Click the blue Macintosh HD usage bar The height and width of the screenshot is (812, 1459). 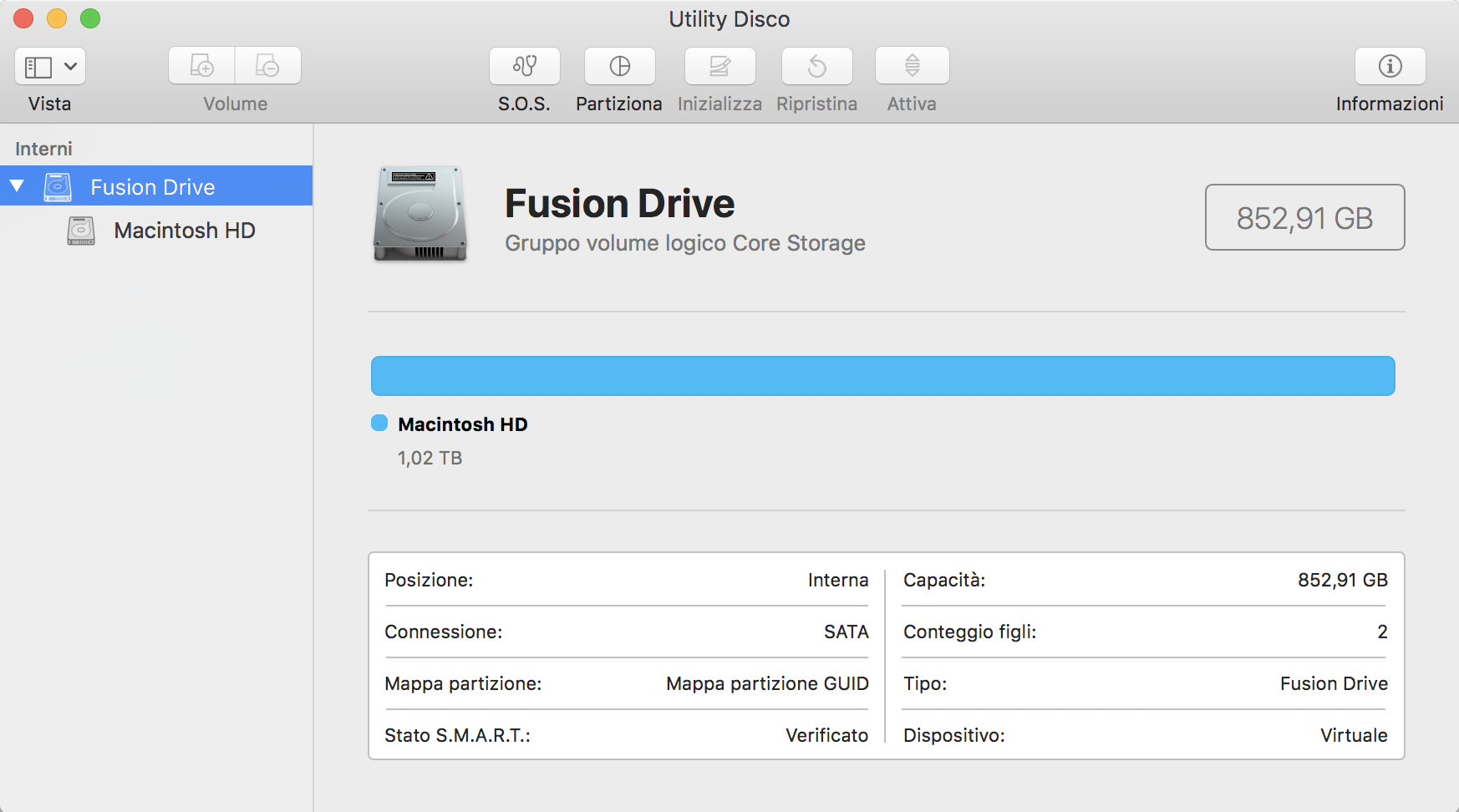[882, 376]
